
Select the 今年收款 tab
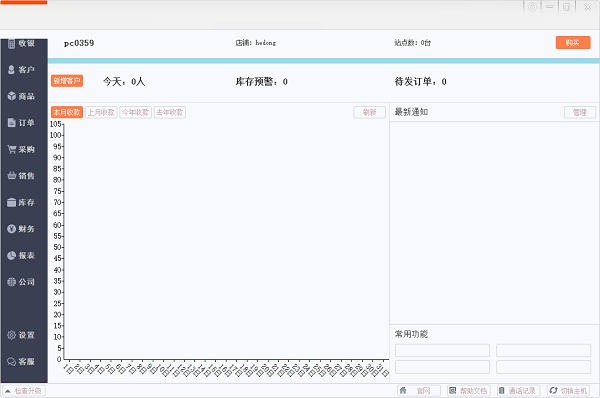135,112
